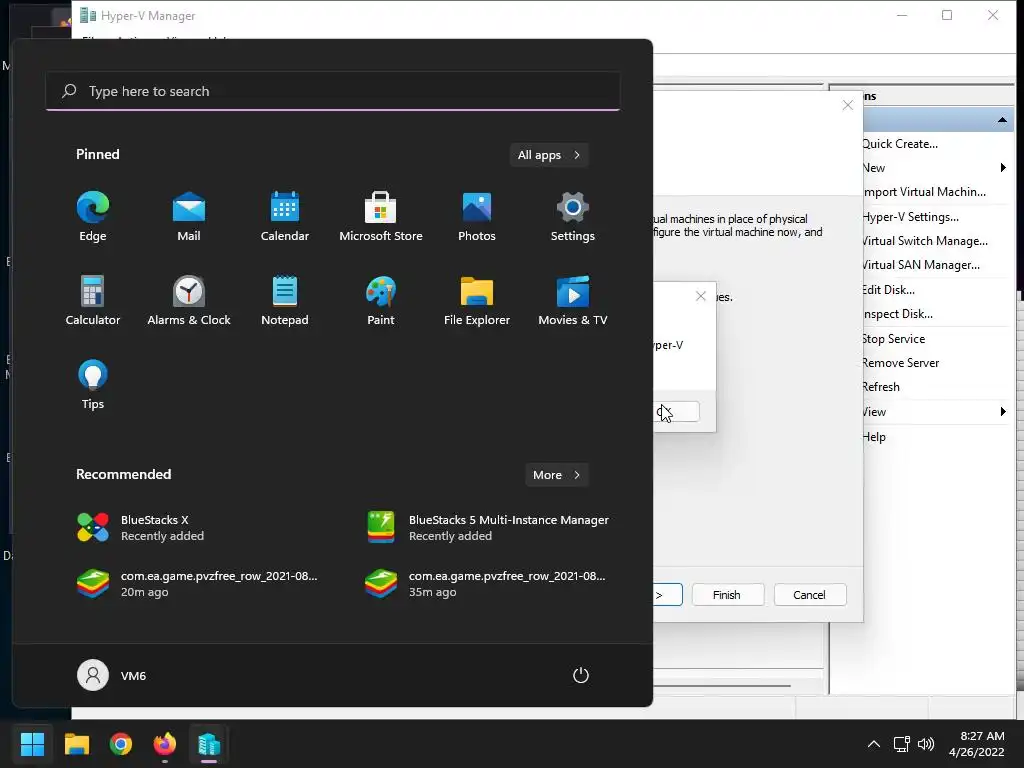Open network status in system tray
1024x768 pixels.
click(902, 744)
